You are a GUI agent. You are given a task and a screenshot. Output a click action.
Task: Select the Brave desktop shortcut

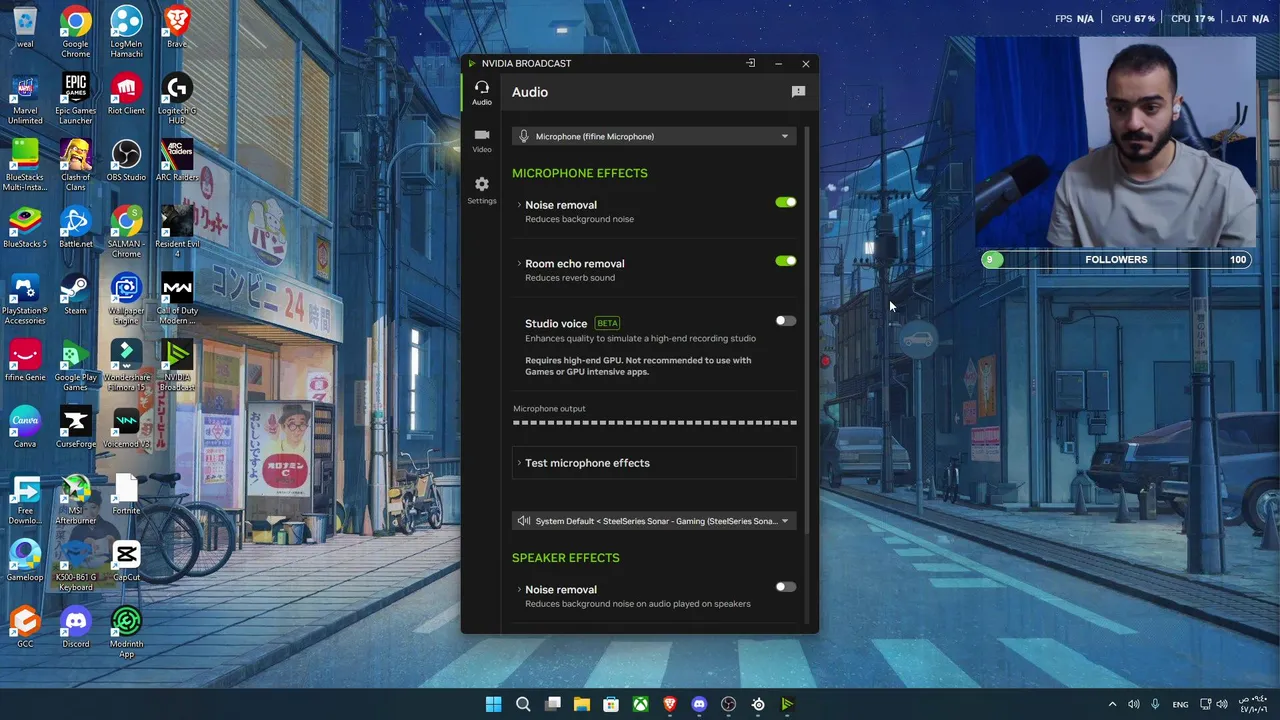pos(177,27)
